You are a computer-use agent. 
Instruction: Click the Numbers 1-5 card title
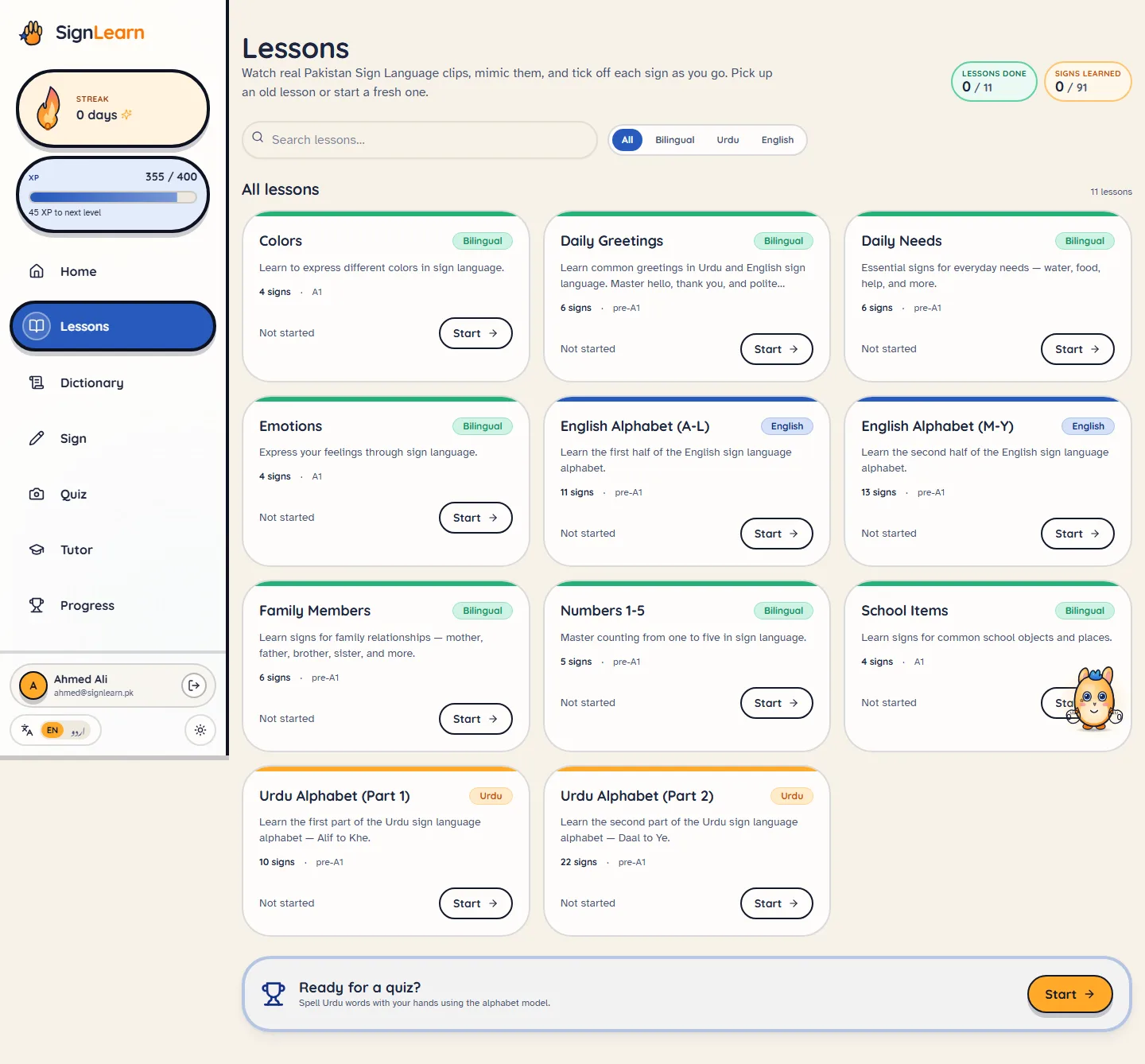click(603, 611)
